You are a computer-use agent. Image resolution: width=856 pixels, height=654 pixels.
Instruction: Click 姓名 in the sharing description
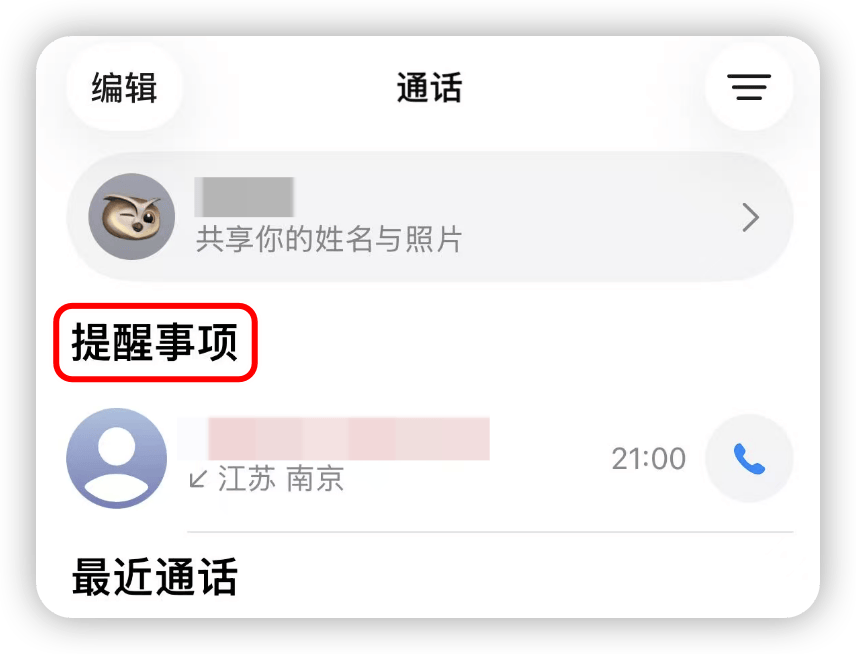pos(344,239)
